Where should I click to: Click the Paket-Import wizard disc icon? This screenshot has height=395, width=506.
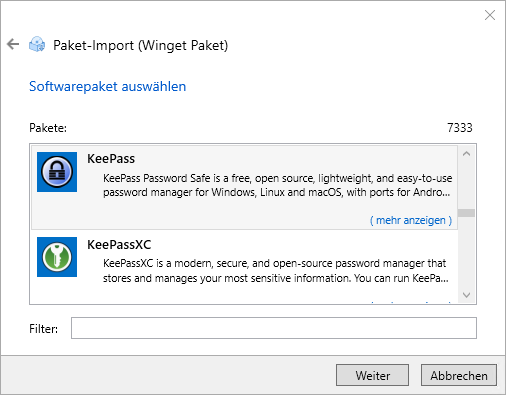click(x=37, y=44)
